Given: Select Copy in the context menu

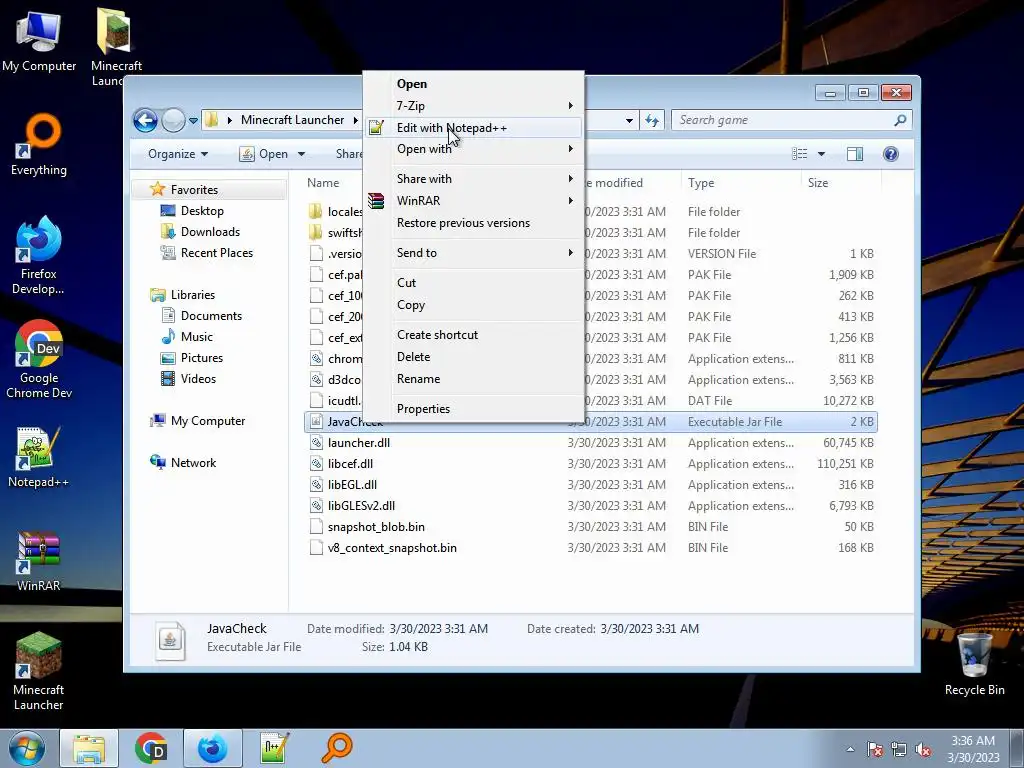Looking at the screenshot, I should coord(473,305).
